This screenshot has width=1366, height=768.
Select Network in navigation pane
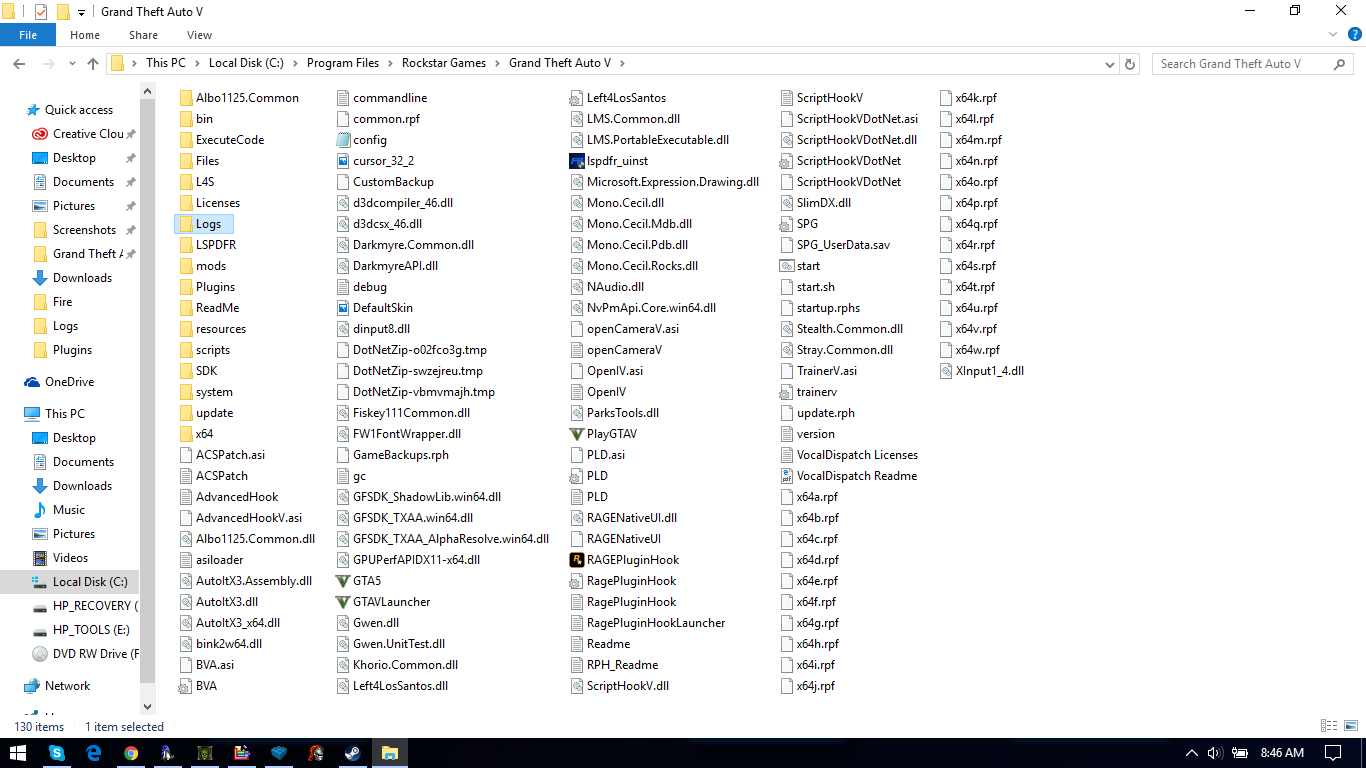click(67, 686)
